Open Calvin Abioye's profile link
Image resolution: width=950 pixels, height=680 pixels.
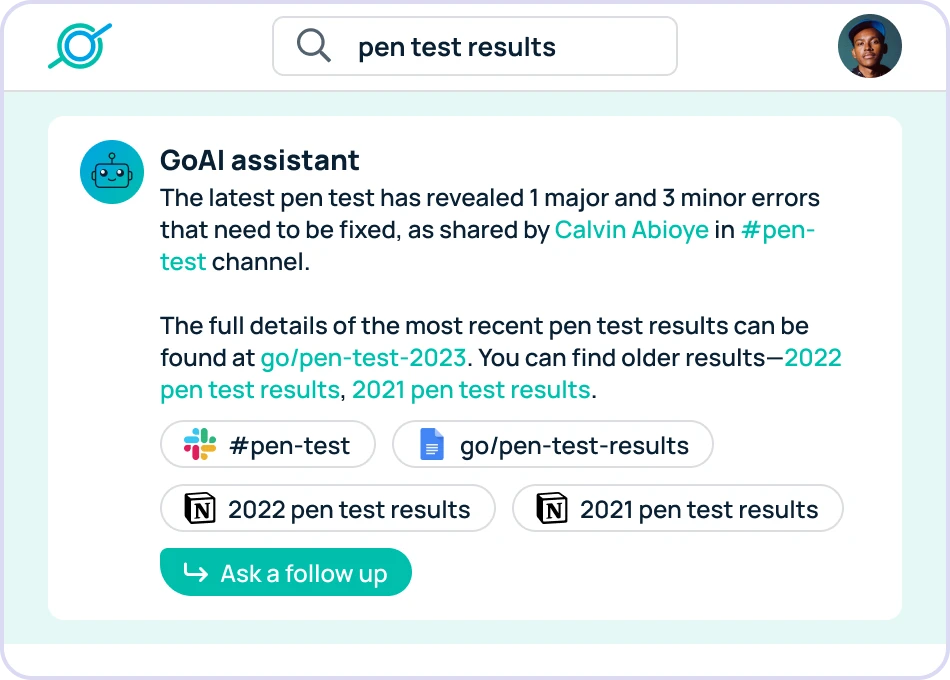pos(632,229)
